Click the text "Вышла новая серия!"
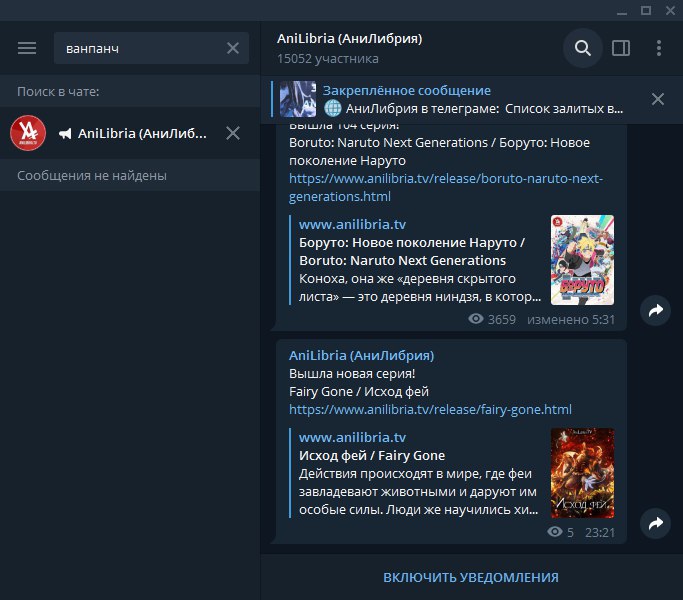The image size is (683, 600). (352, 374)
